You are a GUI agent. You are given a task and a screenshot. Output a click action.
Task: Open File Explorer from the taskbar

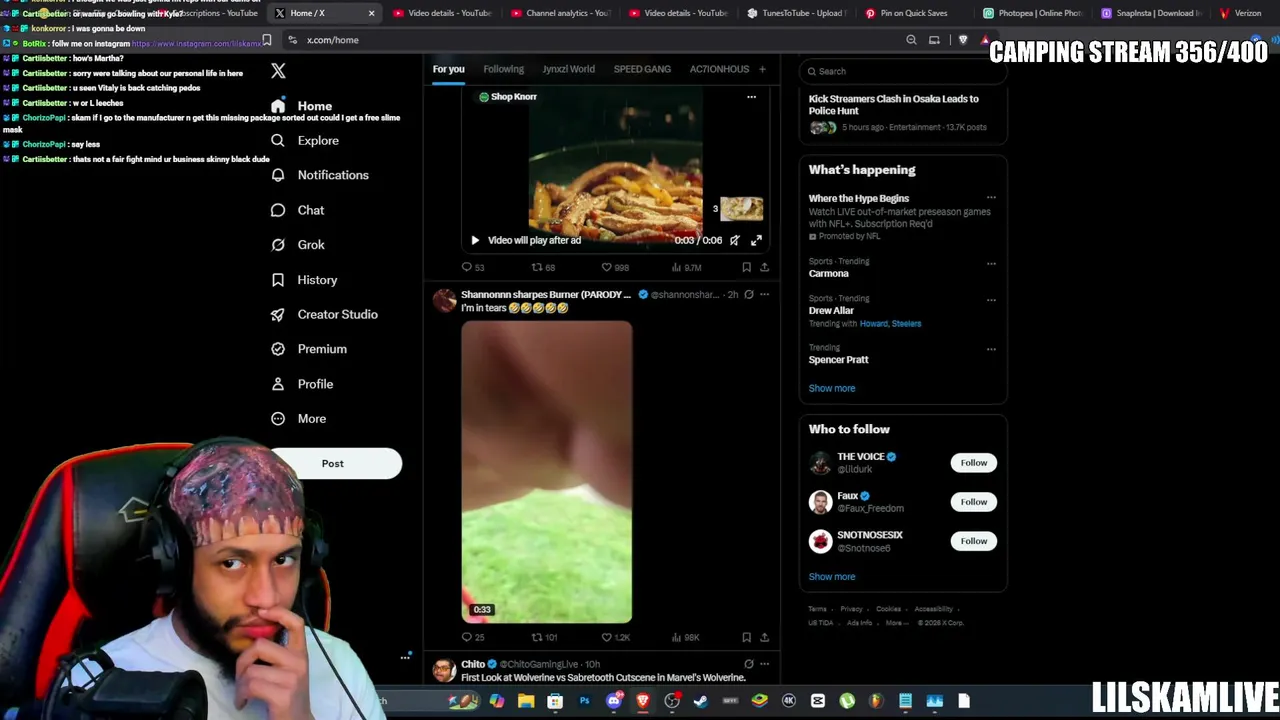click(526, 701)
